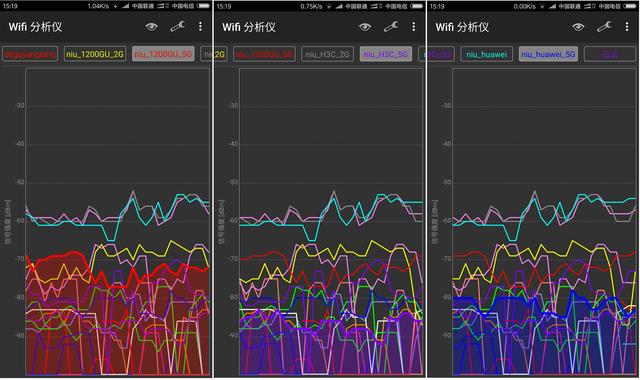Select the red first network chip in left panel
Screen dimensions: 640x380
[x=30, y=54]
